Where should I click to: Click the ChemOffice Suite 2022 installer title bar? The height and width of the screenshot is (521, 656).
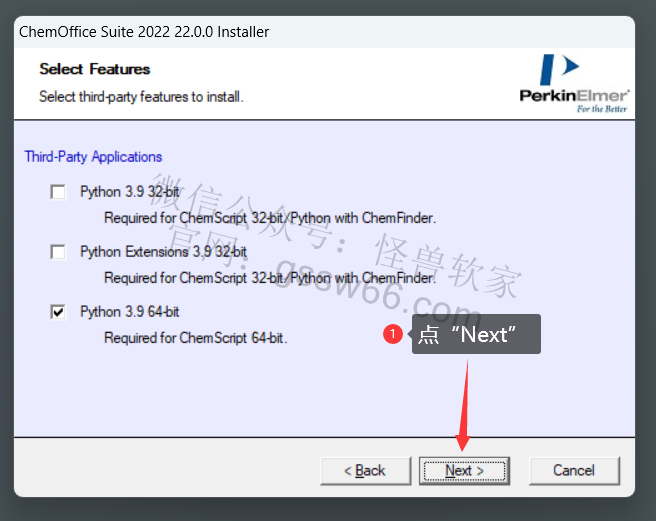(324, 32)
